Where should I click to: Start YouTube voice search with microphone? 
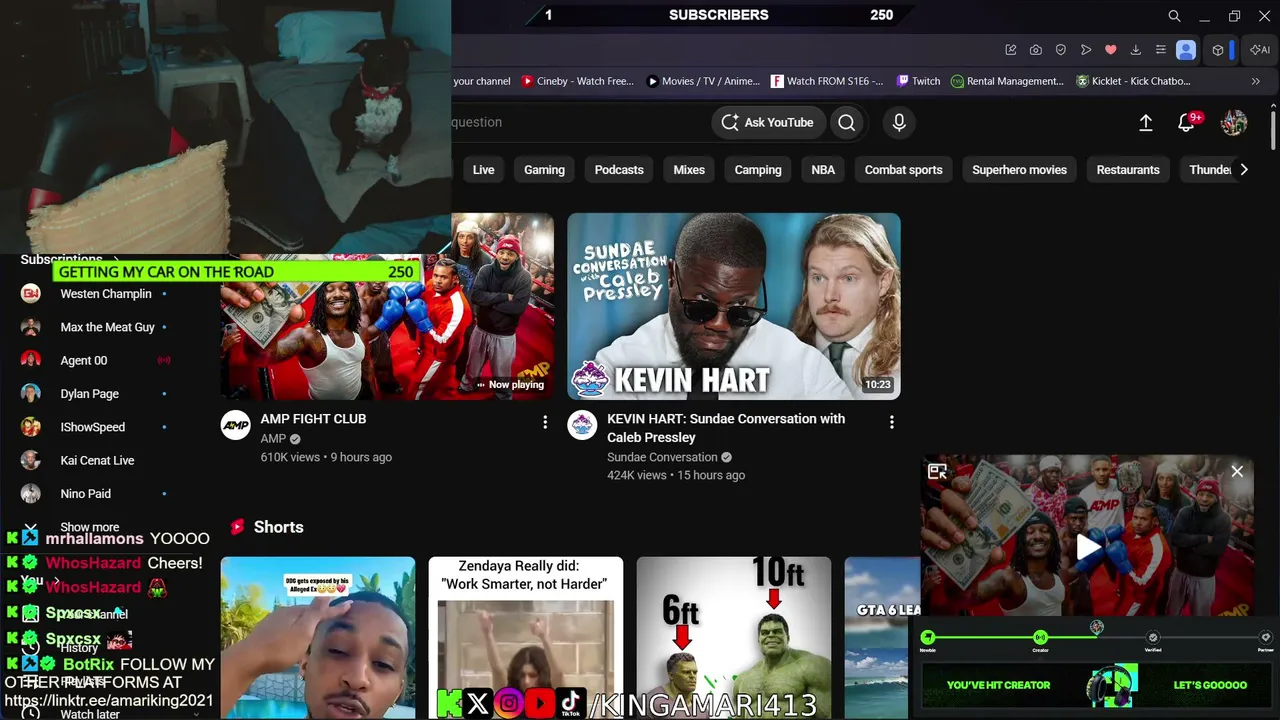899,122
